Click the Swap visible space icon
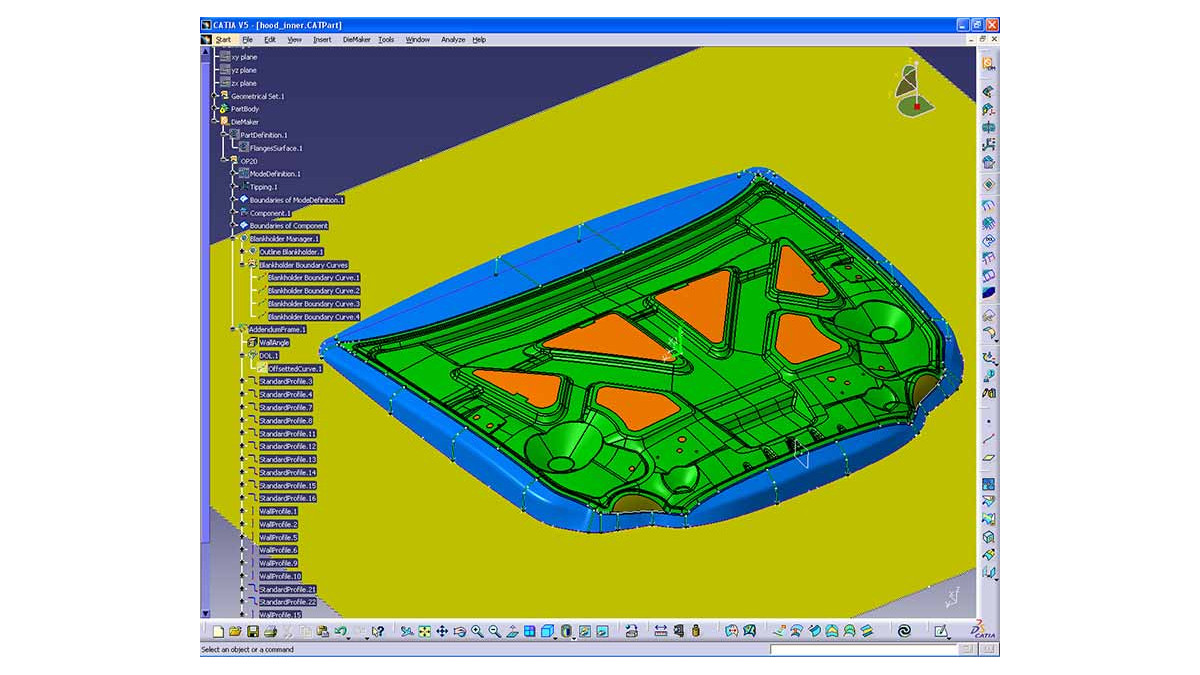Viewport: 1200px width, 675px height. point(602,632)
